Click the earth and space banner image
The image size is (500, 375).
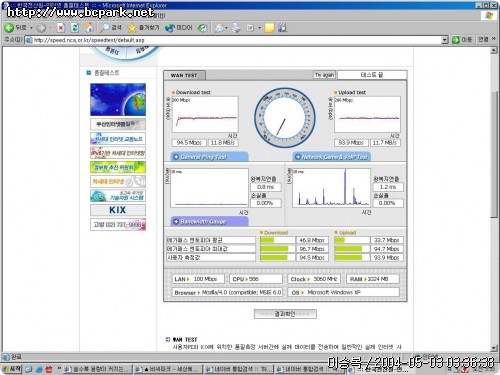pos(118,100)
